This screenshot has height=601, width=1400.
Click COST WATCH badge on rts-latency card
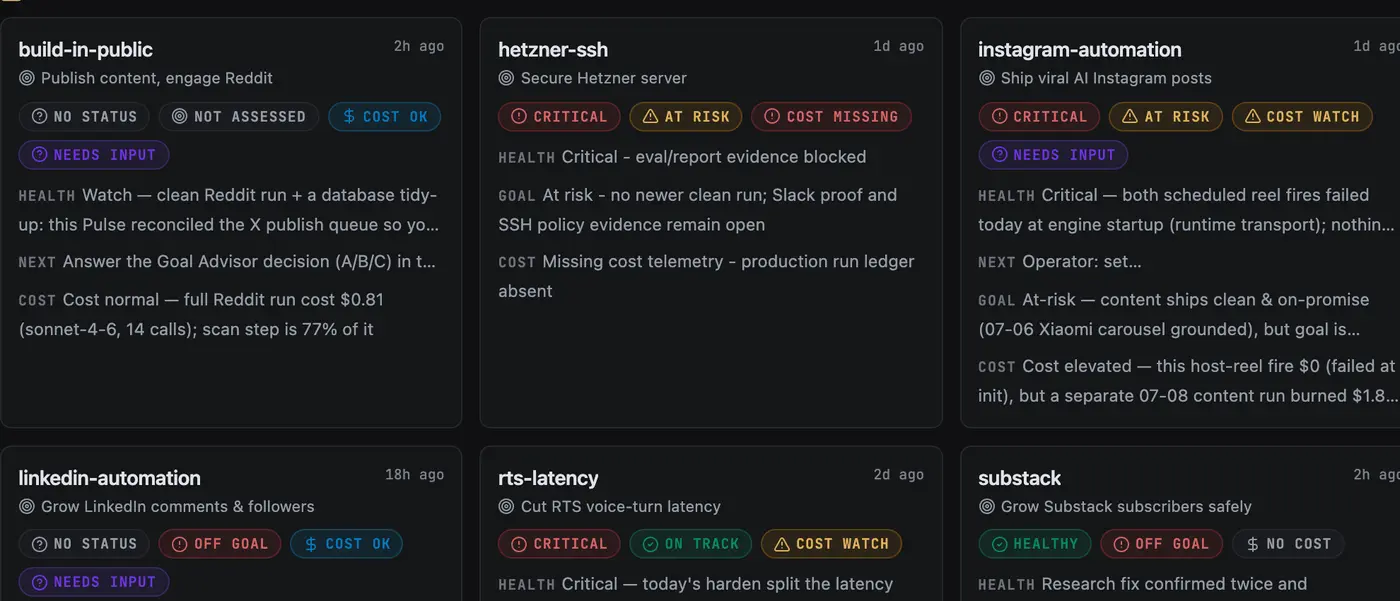click(831, 544)
